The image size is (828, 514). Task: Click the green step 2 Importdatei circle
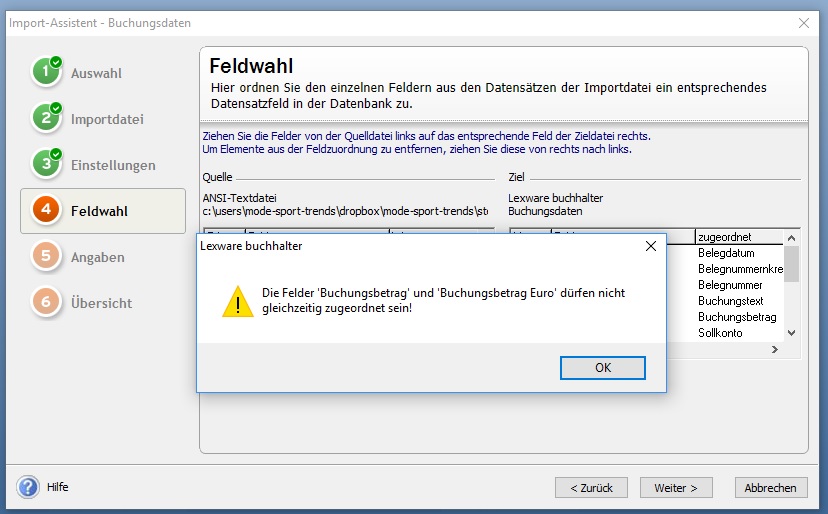(x=46, y=119)
